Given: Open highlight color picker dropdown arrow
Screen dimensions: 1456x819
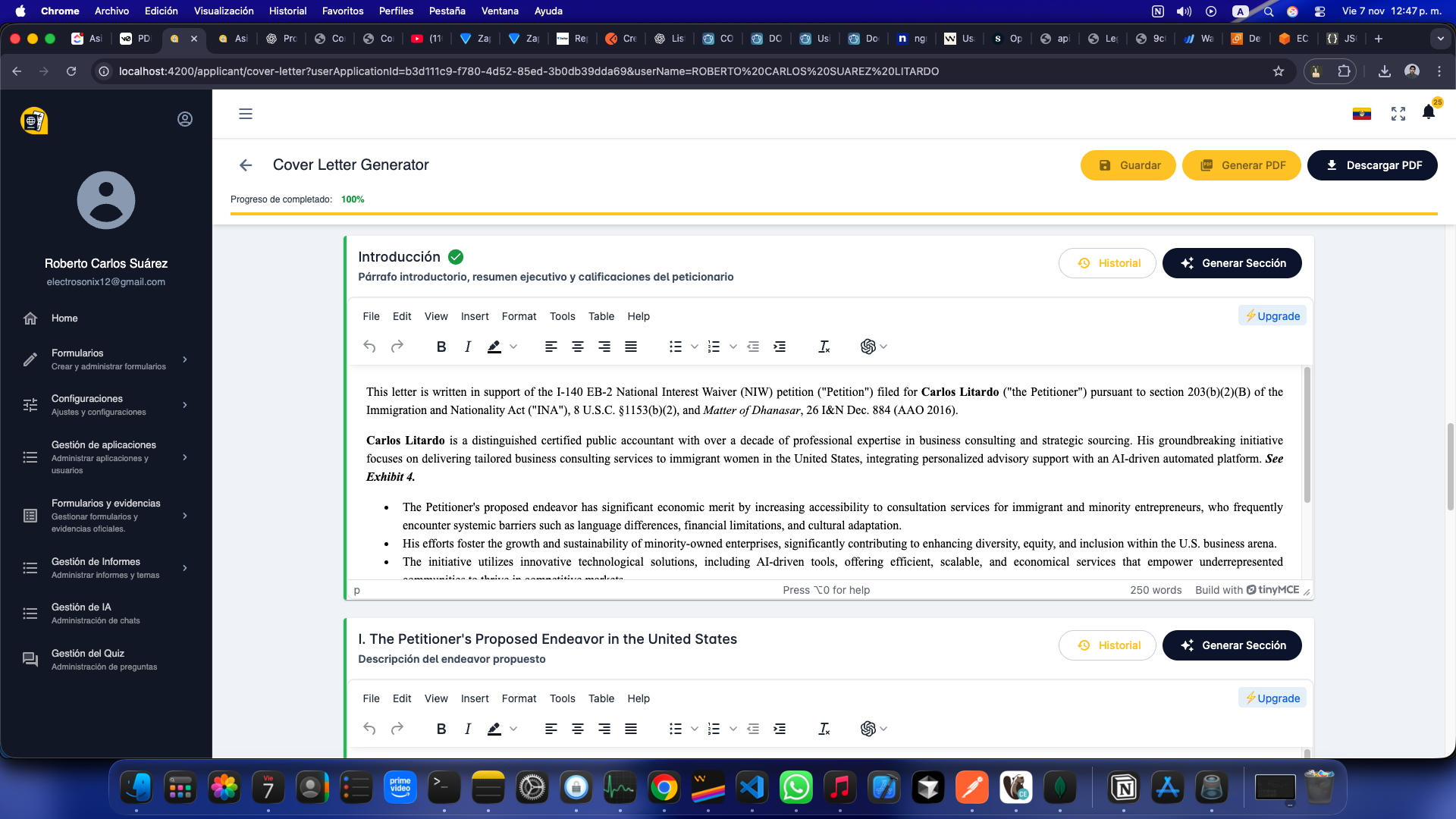Looking at the screenshot, I should (513, 347).
